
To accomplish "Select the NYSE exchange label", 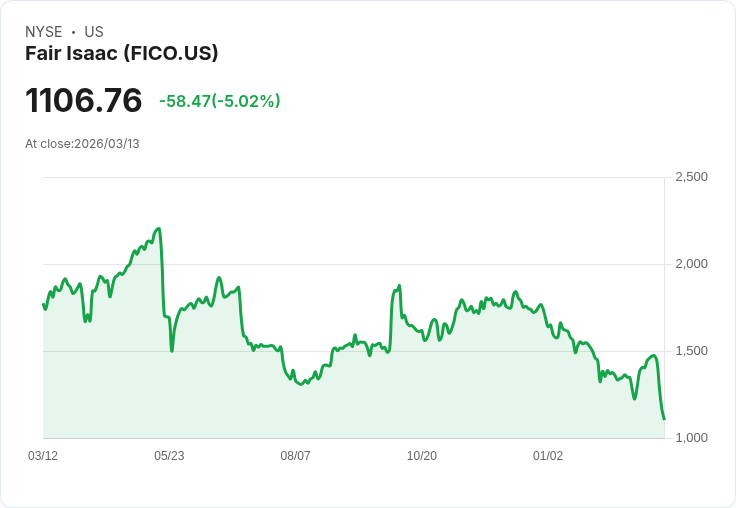I will click(x=44, y=32).
